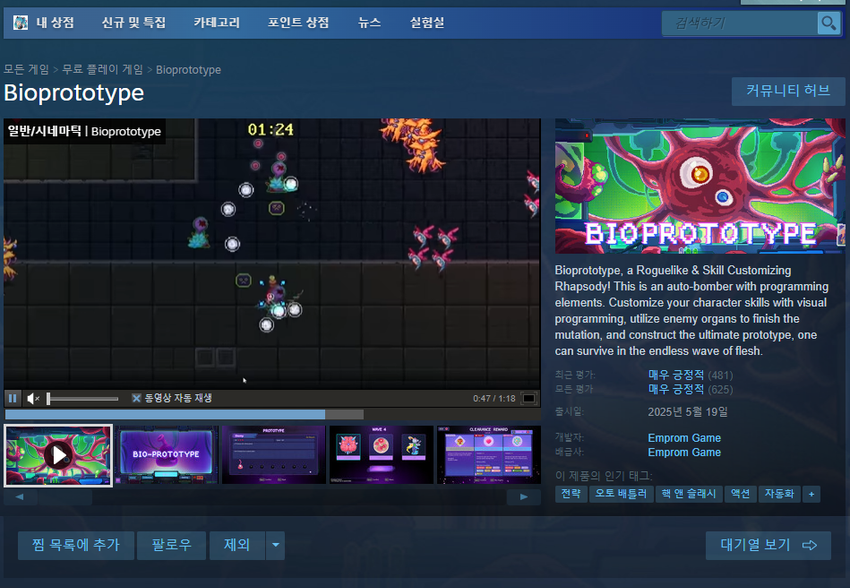Open the 무료 플레이 게임 breadcrumb link
Screen dimensions: 850x588
tap(102, 70)
